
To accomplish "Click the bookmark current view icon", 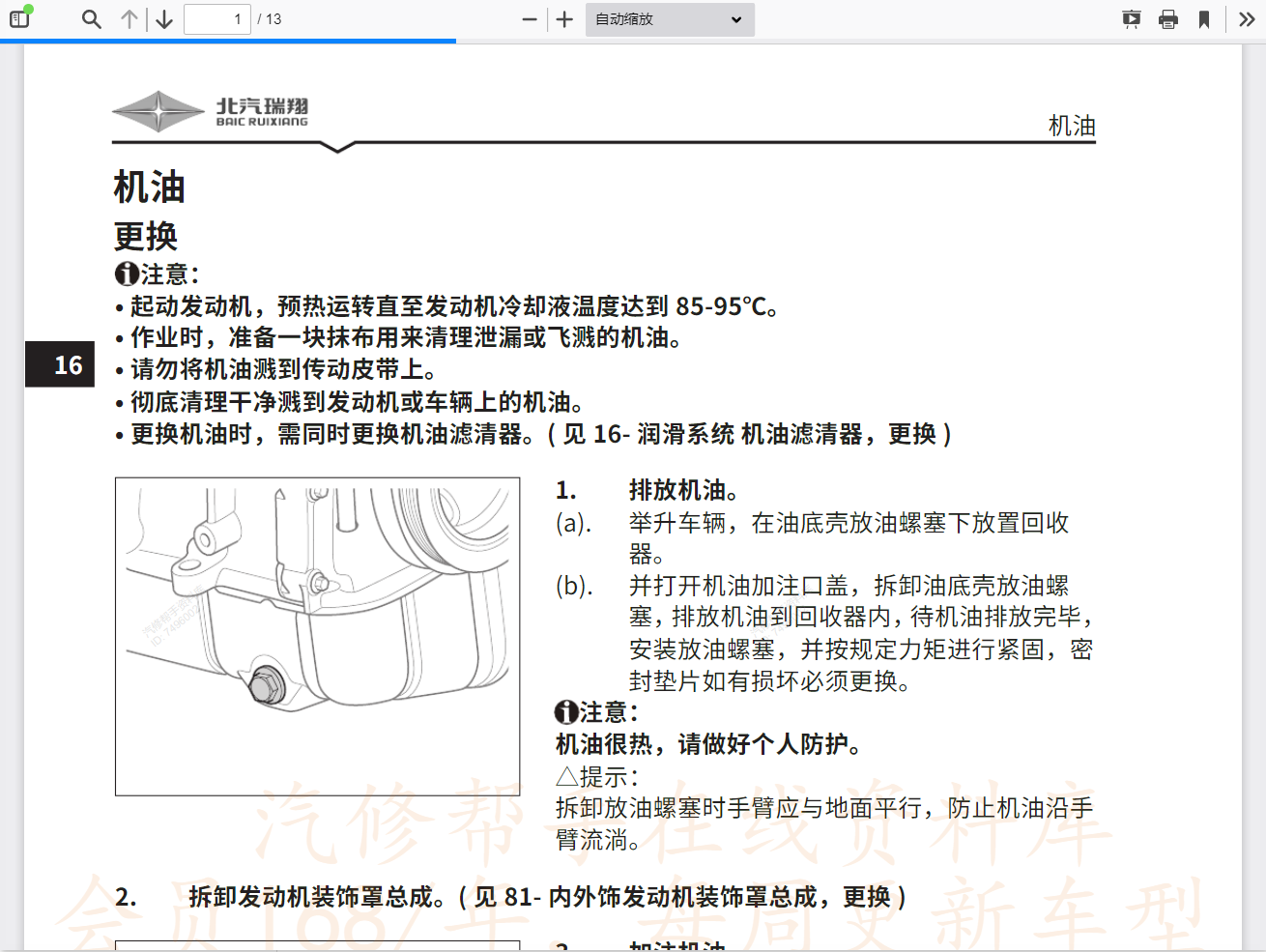I will coord(1206,18).
